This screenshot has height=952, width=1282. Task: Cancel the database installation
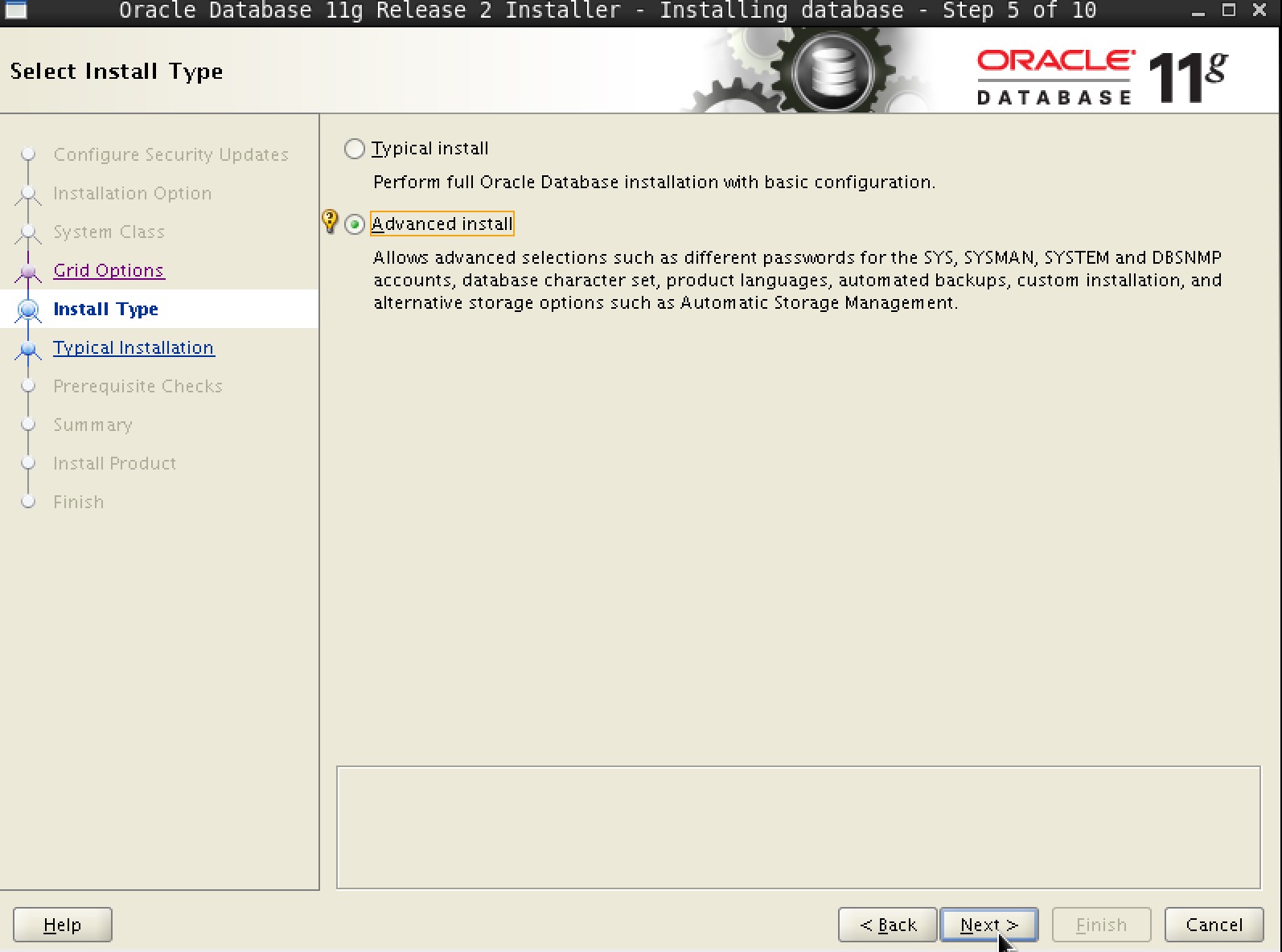point(1214,925)
